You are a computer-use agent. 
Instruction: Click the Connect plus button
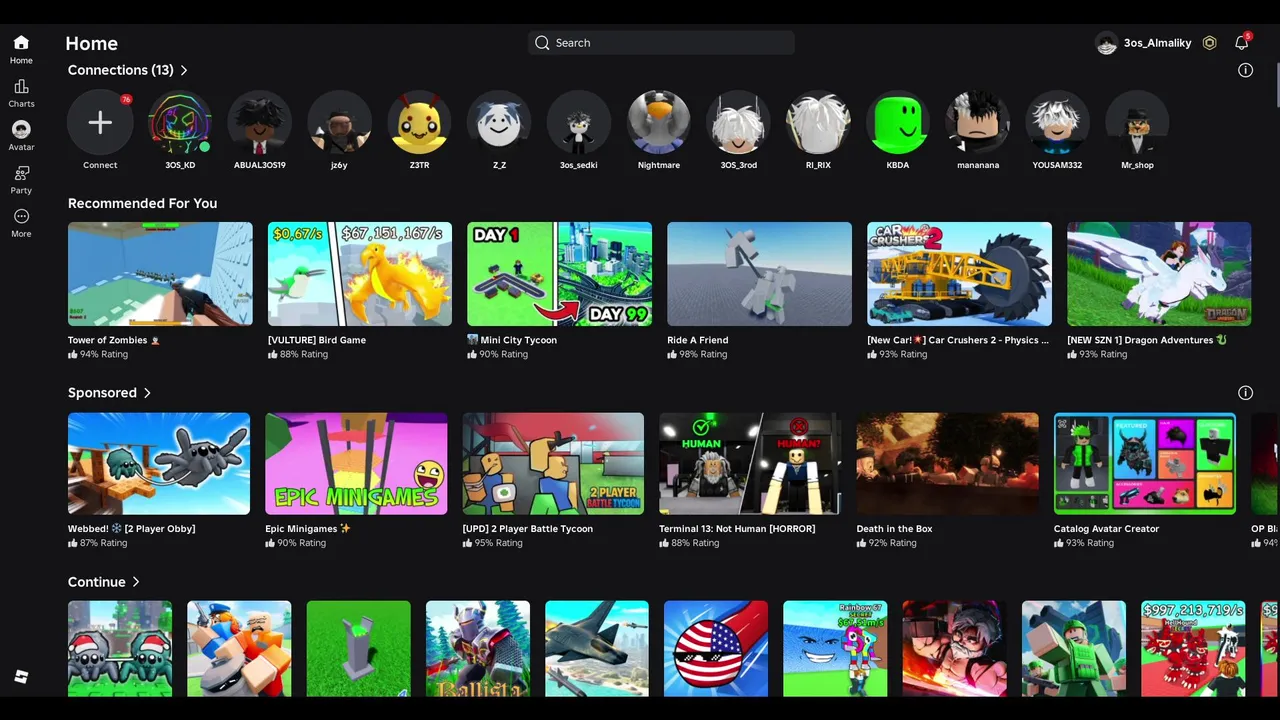100,123
